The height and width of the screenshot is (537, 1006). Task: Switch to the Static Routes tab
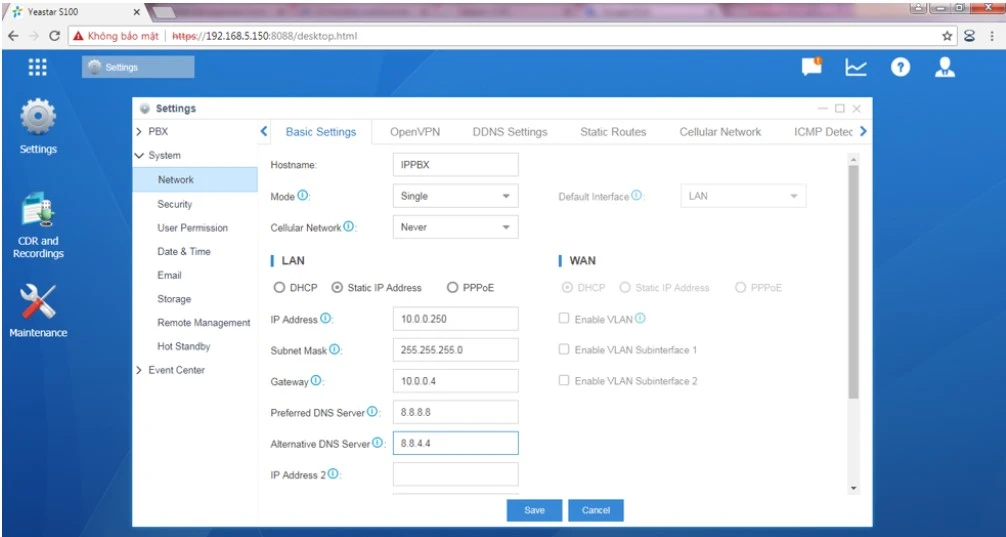tap(613, 132)
